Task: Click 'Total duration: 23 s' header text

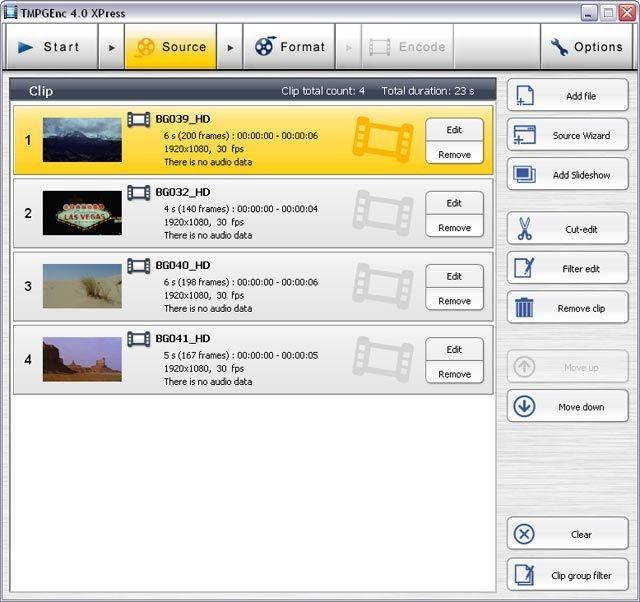Action: [x=428, y=91]
